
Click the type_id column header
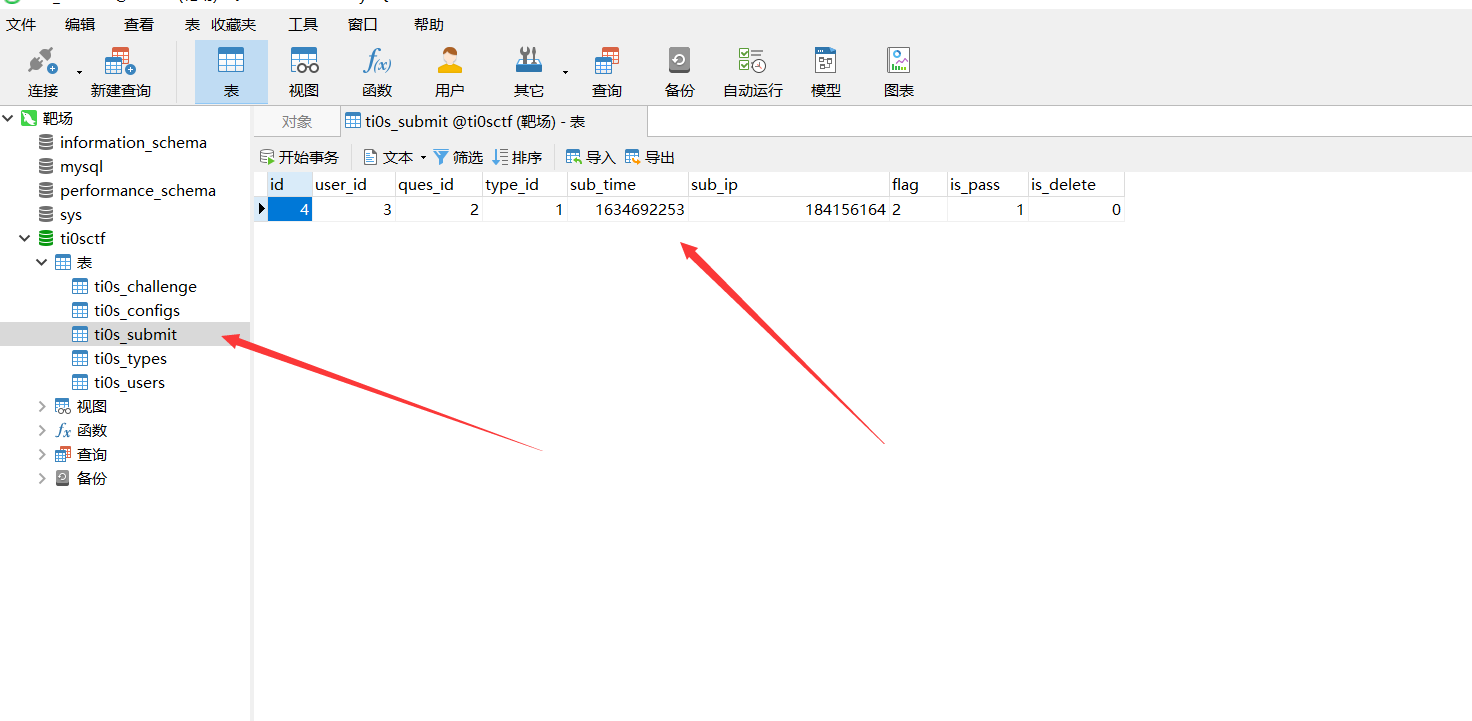[525, 185]
